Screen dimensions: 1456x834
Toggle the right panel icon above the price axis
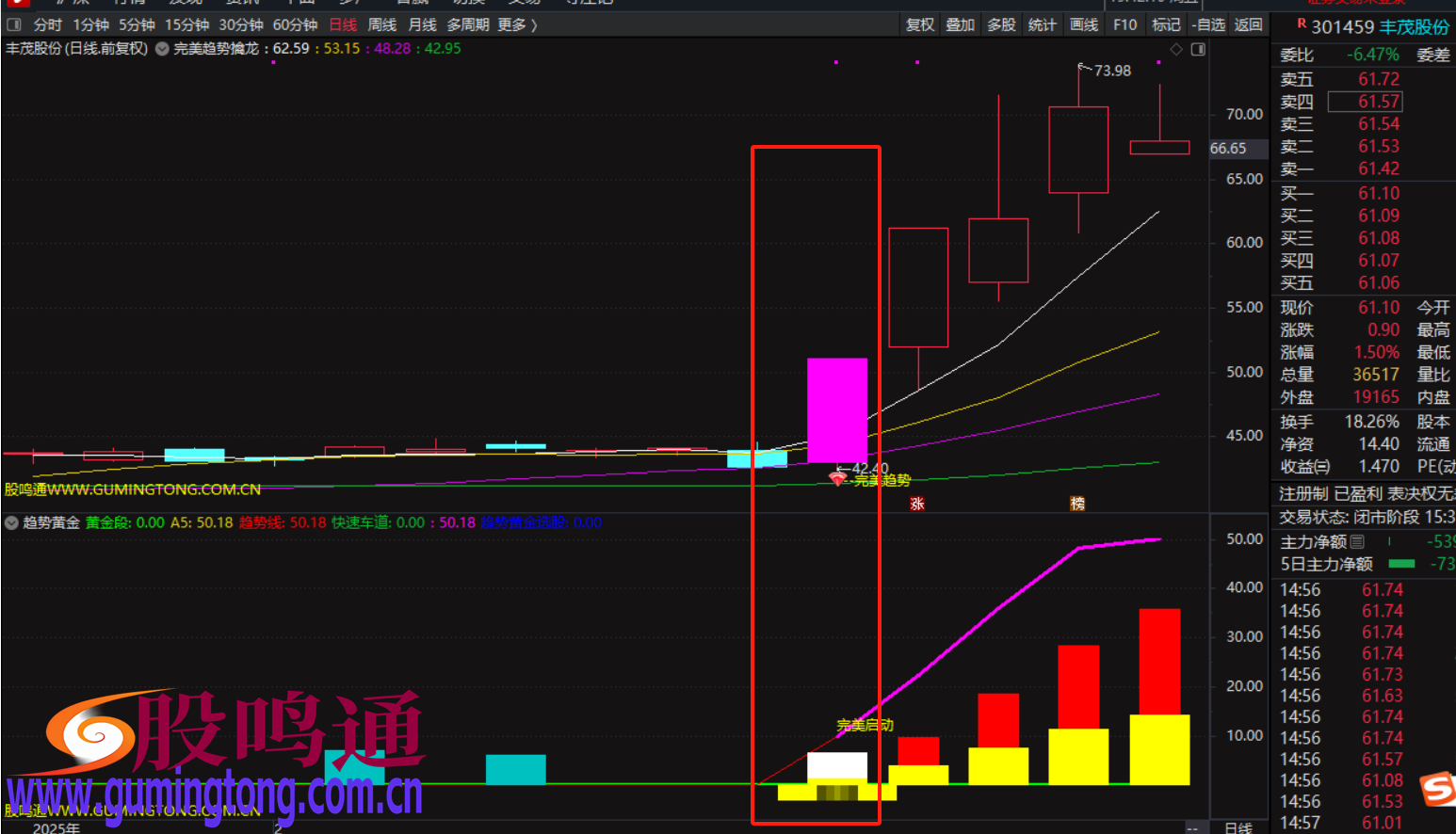[x=1198, y=49]
